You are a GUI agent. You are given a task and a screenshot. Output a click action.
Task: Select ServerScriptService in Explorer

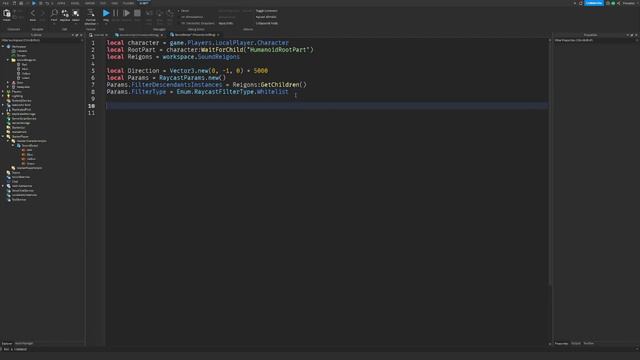tap(24, 118)
